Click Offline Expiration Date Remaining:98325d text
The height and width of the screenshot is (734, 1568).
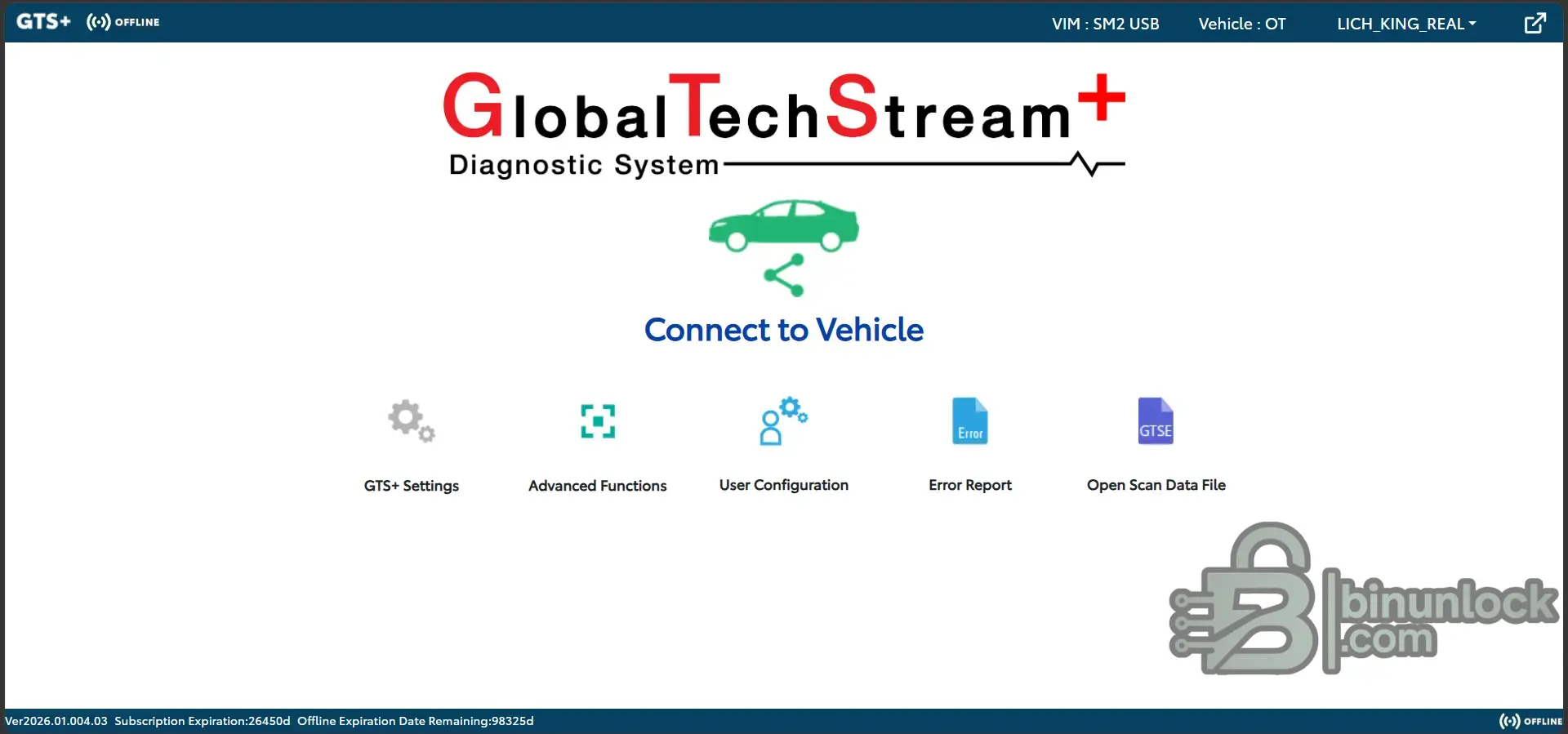click(x=416, y=721)
